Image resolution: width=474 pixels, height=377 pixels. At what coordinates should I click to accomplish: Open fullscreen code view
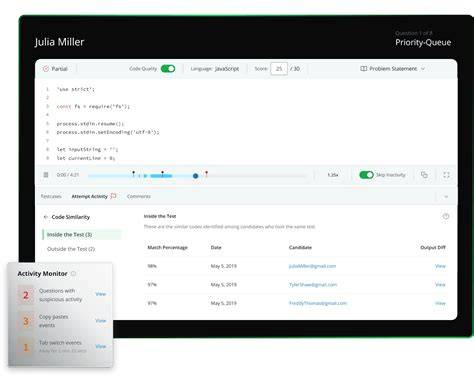click(x=446, y=175)
